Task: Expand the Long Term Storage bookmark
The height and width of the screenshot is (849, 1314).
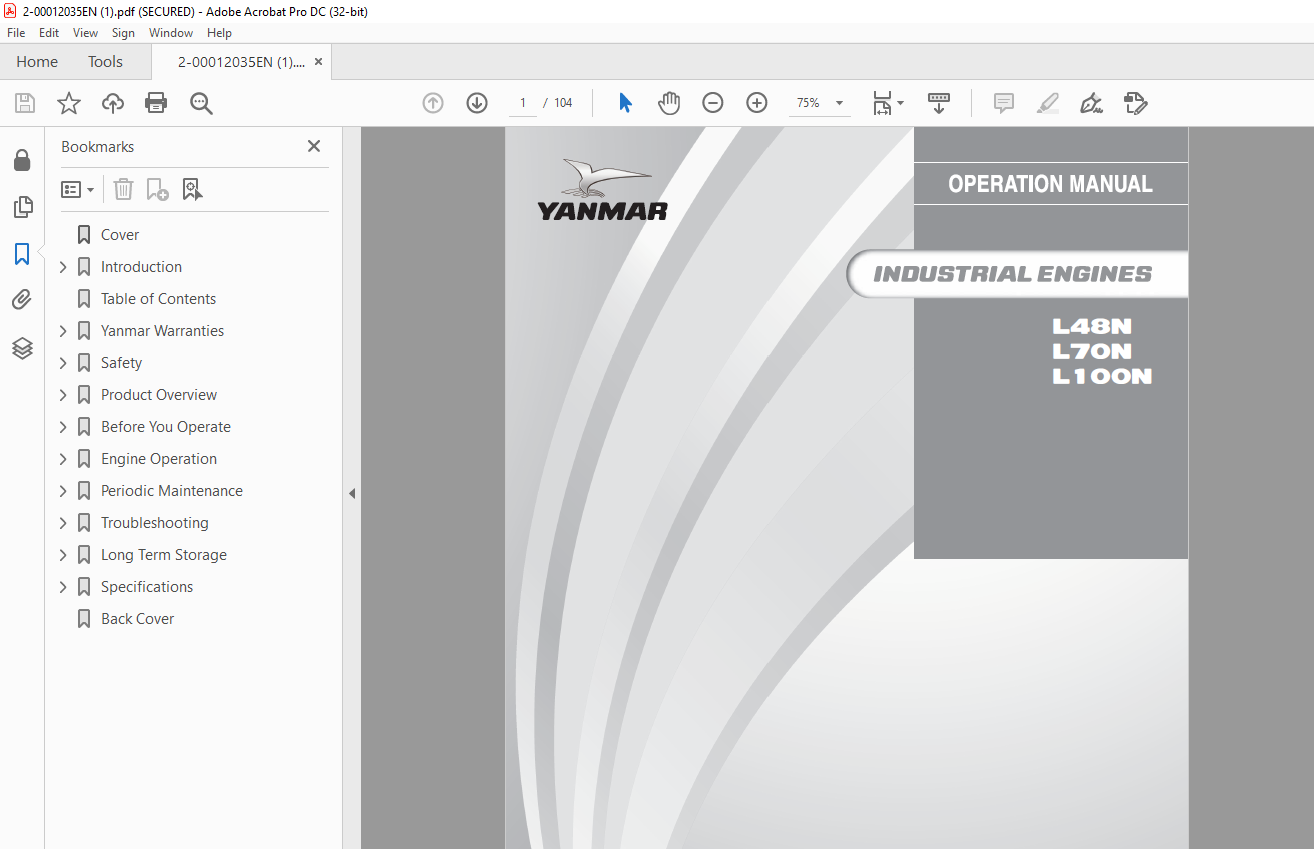Action: [x=64, y=555]
